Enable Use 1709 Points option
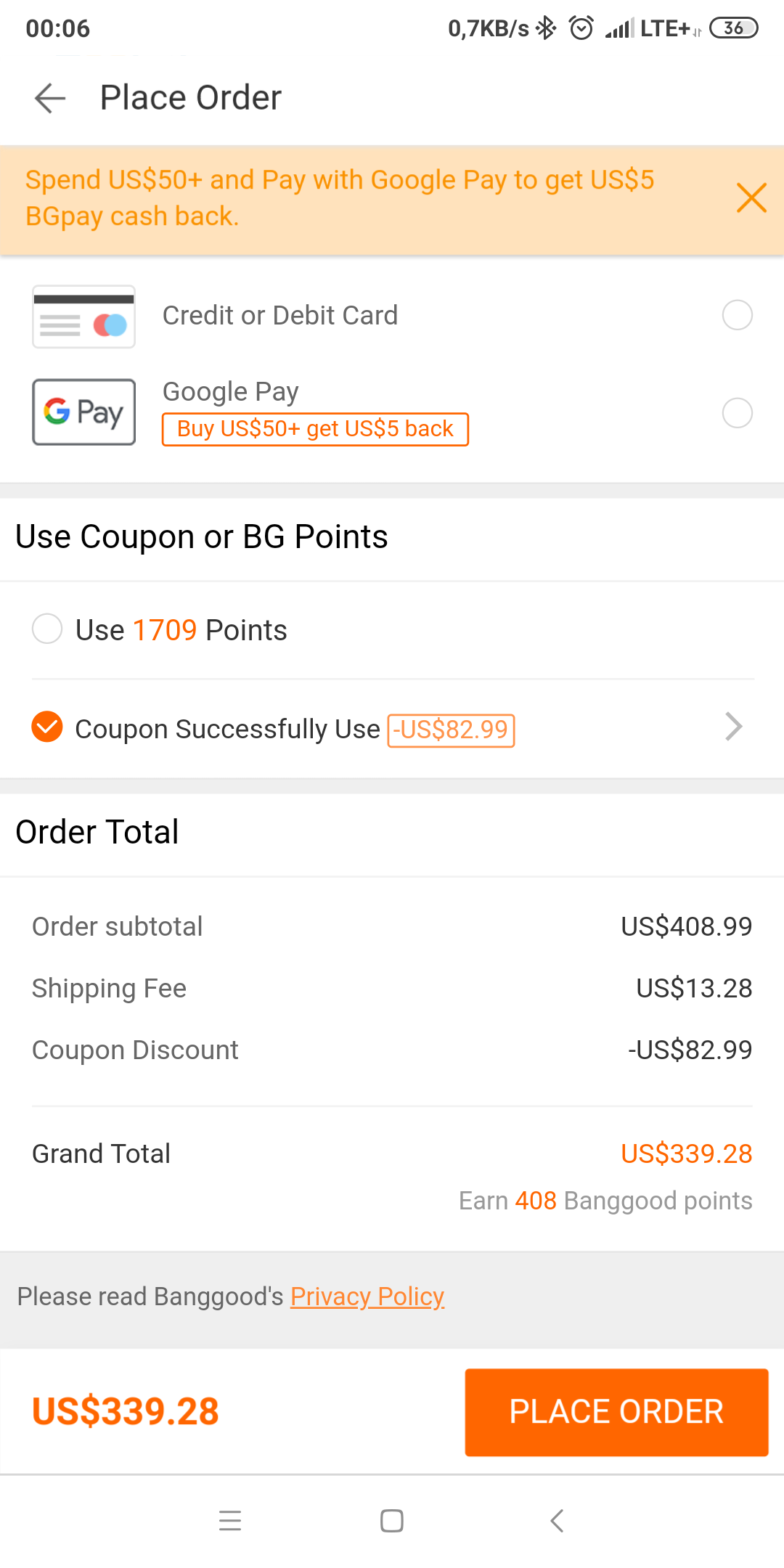Viewport: 784px width, 1568px height. (47, 629)
